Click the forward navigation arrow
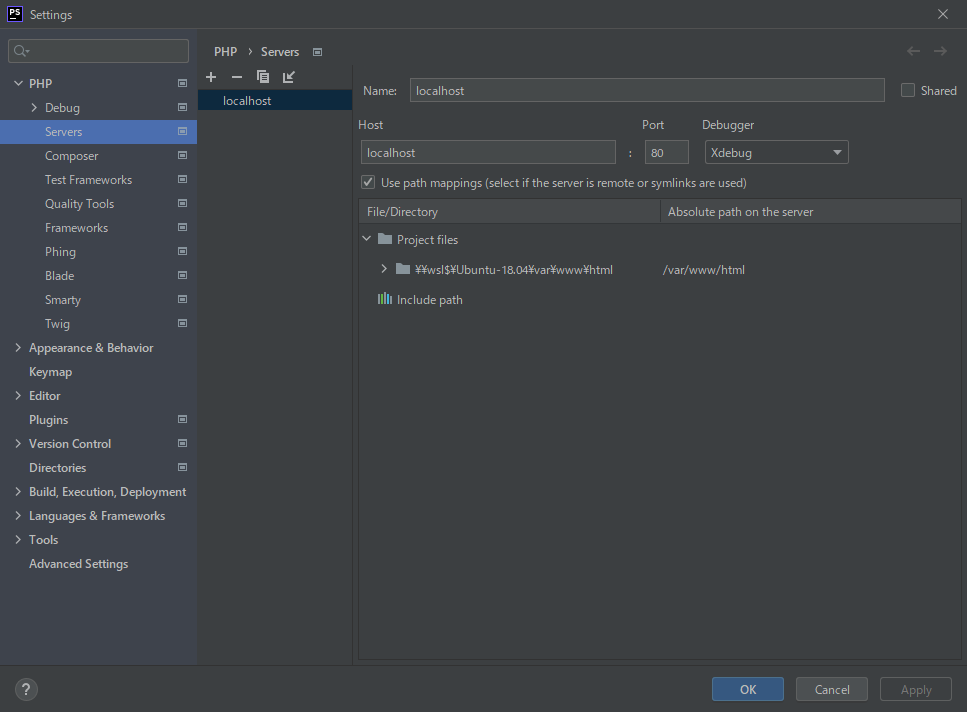The width and height of the screenshot is (967, 712). pos(940,51)
